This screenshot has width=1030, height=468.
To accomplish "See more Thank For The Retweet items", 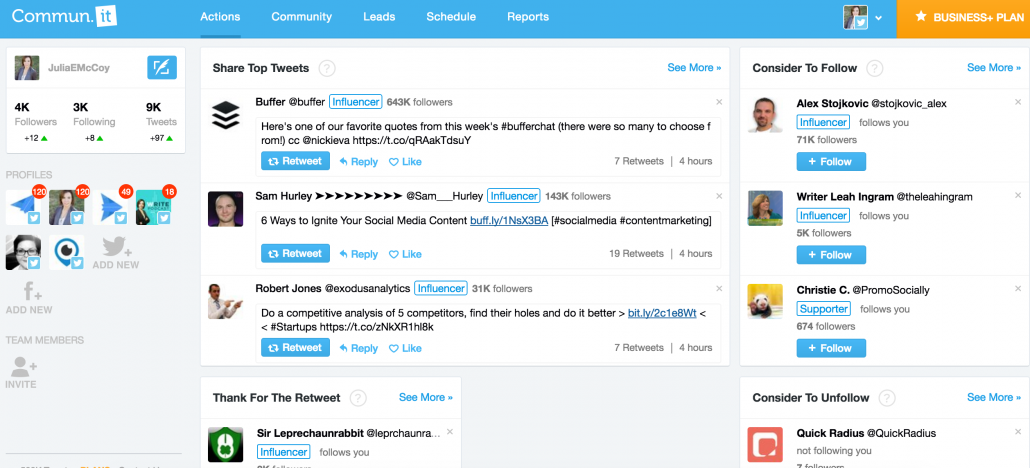I will (x=426, y=397).
